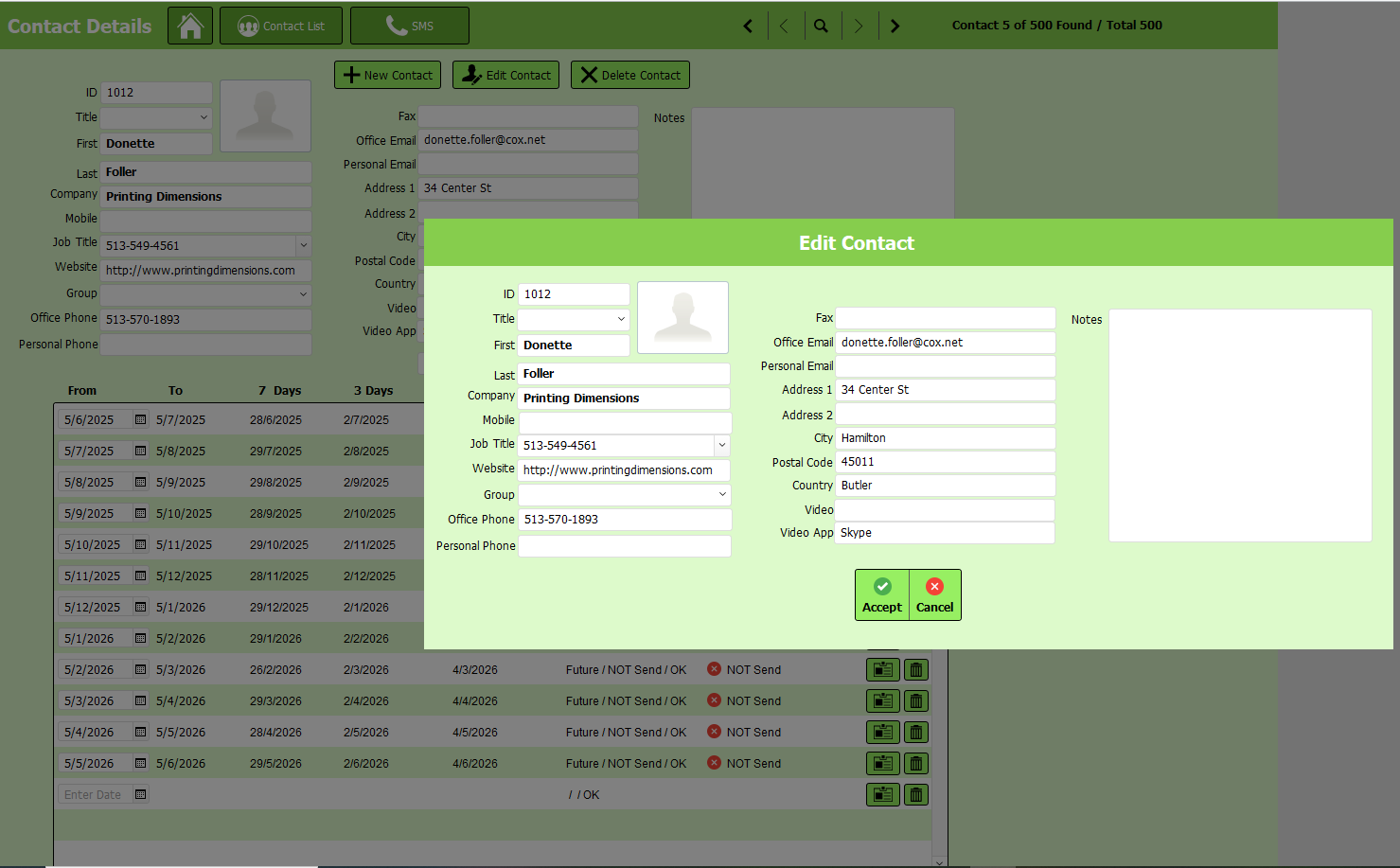Expand Job Title dropdown in Edit Contact dialog
This screenshot has height=868, width=1400.
722,445
